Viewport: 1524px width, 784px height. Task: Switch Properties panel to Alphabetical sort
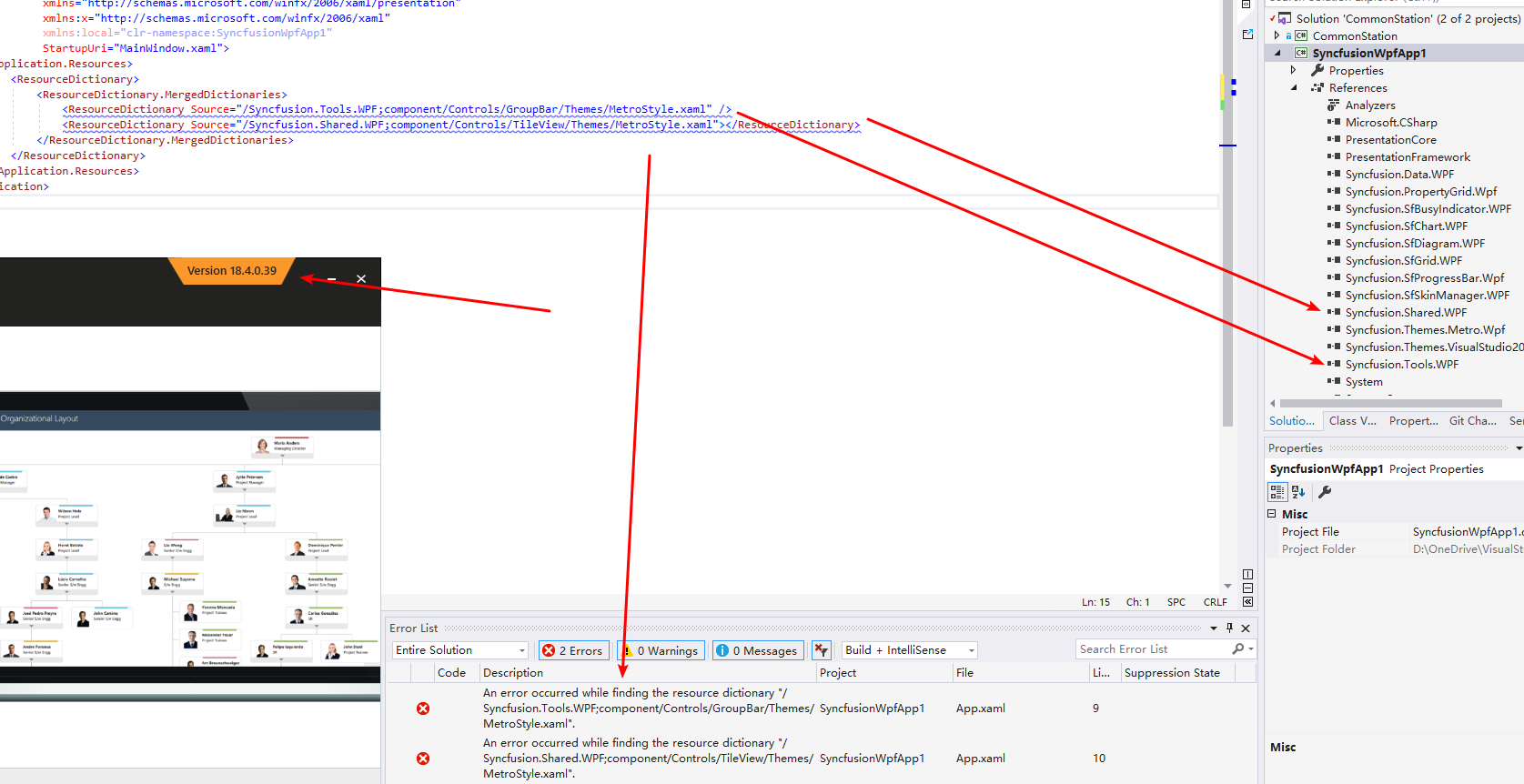pyautogui.click(x=1298, y=492)
